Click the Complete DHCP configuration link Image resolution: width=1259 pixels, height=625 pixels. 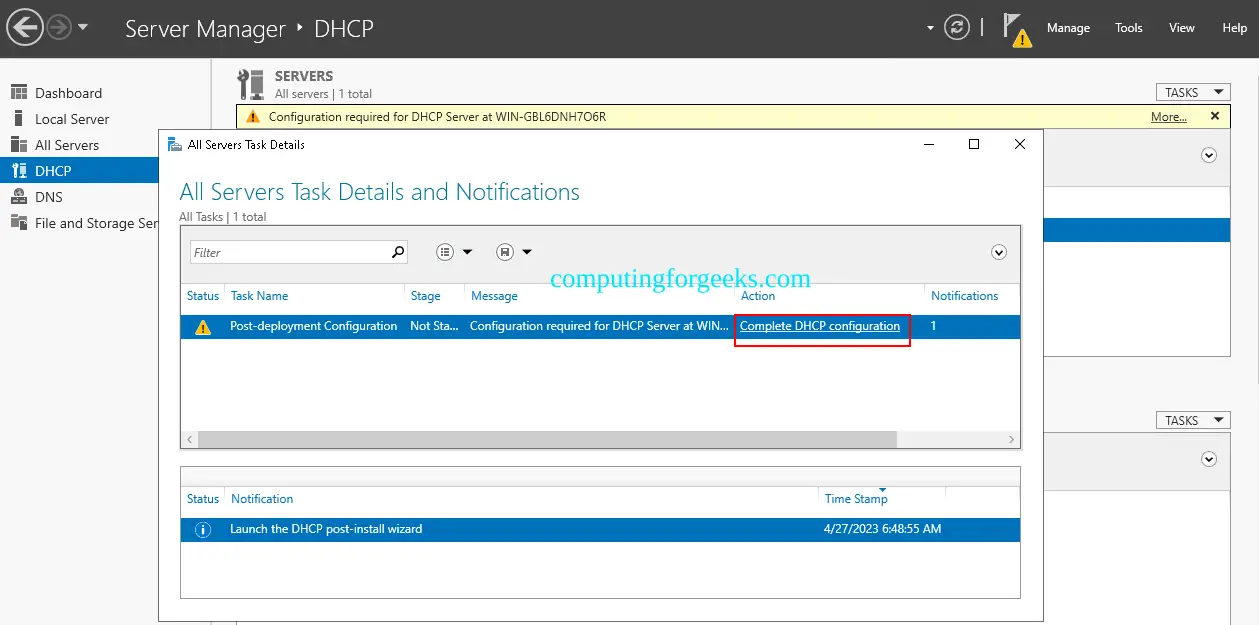(x=820, y=326)
